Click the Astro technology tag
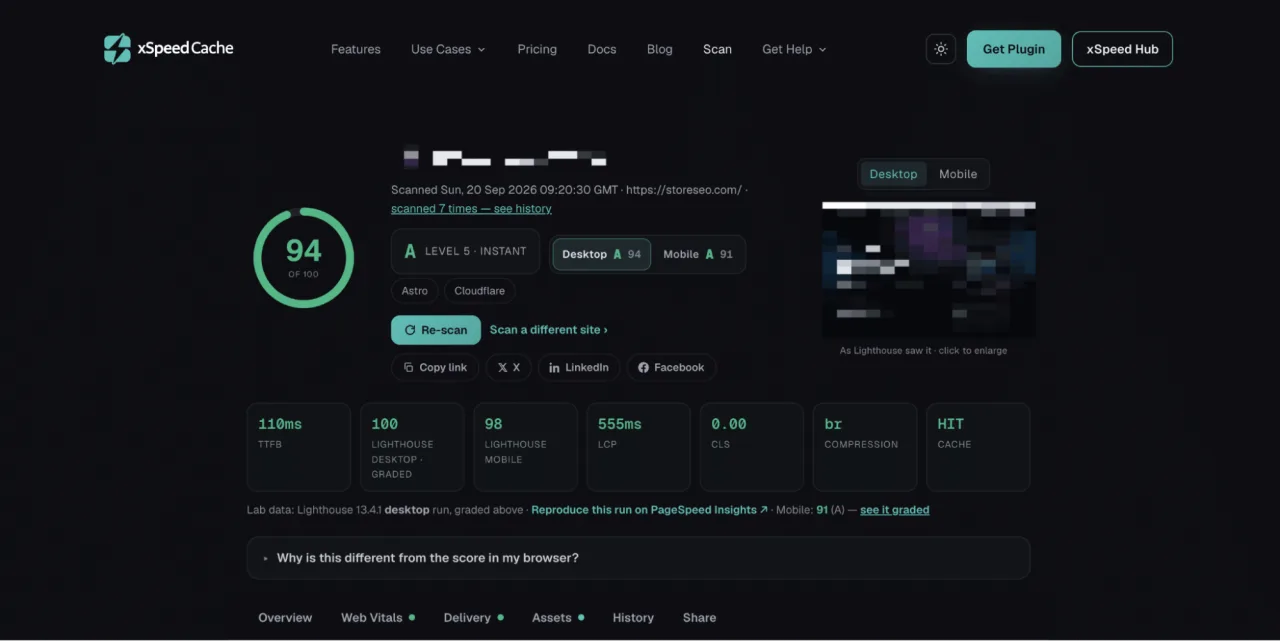 click(x=415, y=291)
